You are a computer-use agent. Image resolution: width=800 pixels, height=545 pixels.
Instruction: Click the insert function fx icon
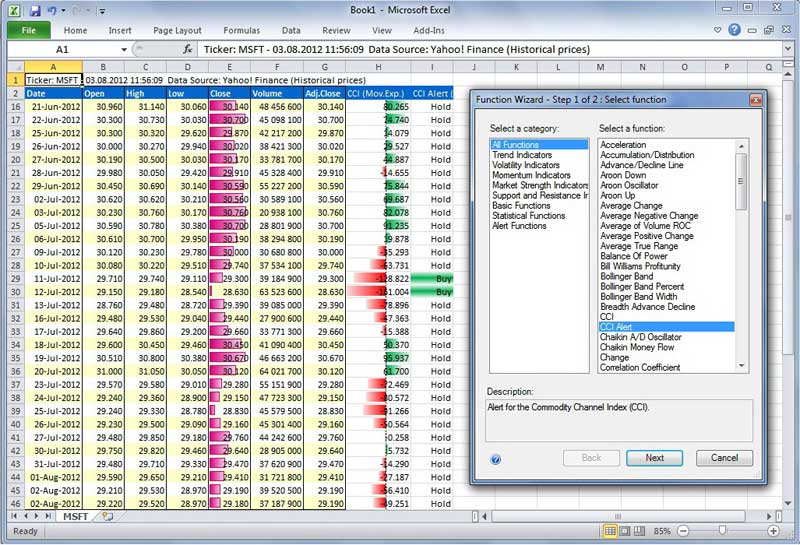tap(187, 49)
